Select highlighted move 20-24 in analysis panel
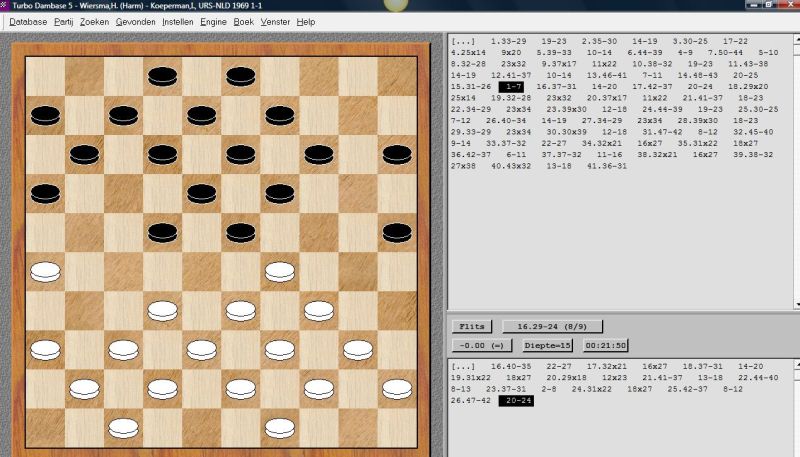800x457 pixels. [x=516, y=401]
